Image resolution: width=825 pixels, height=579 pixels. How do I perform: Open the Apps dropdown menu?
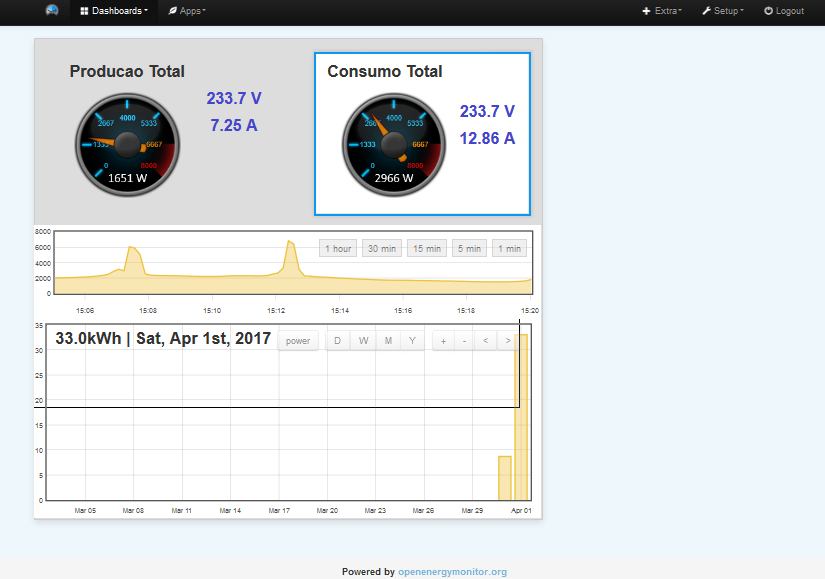click(187, 11)
